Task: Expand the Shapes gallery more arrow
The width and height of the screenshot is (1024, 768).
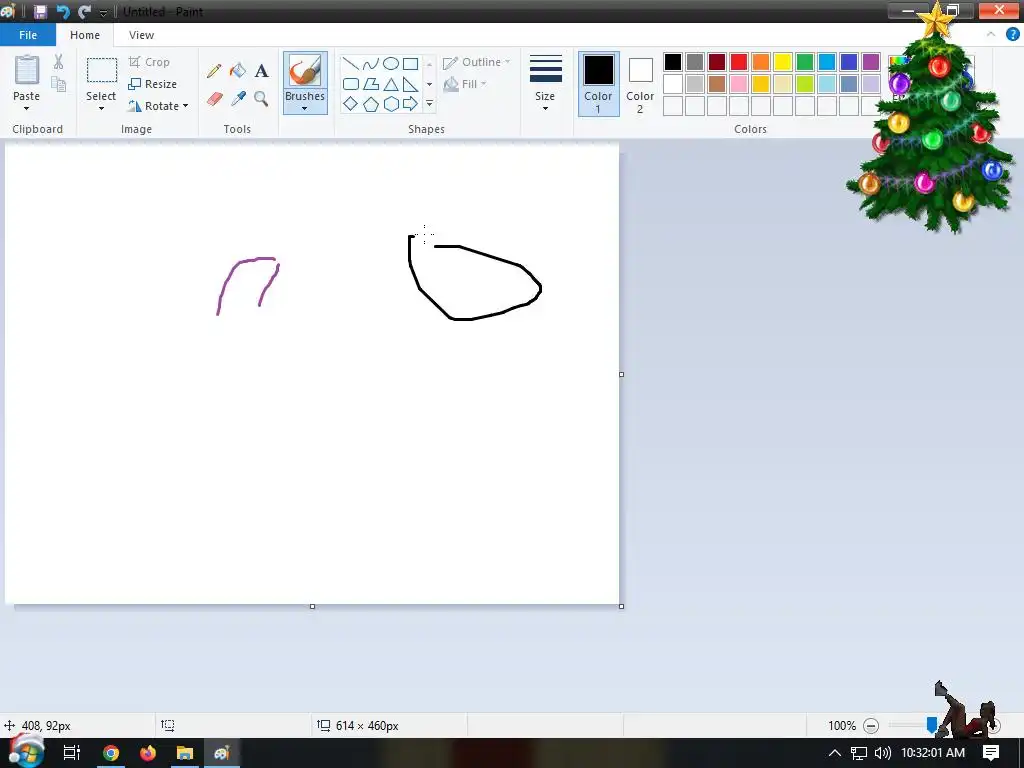Action: point(429,104)
